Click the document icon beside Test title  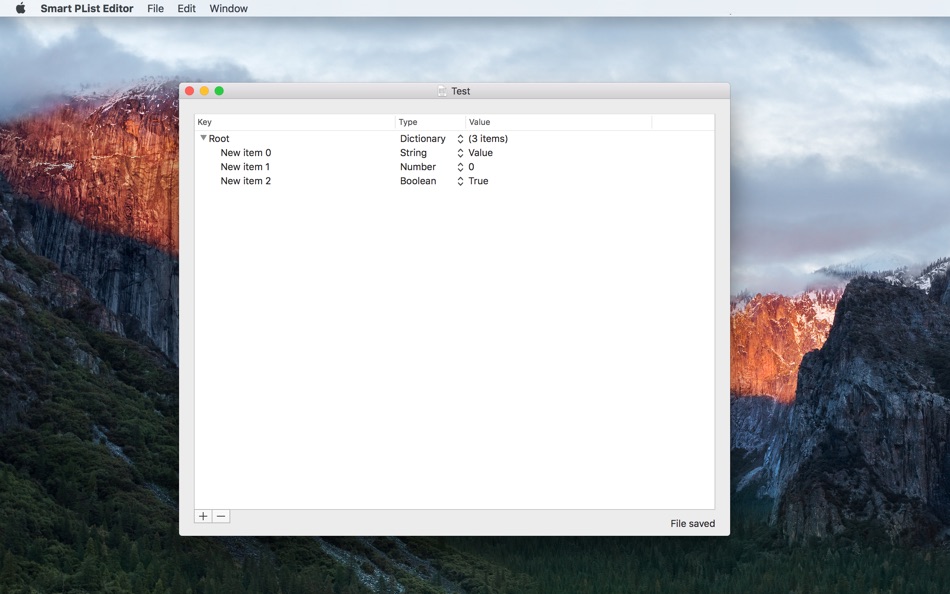point(442,91)
